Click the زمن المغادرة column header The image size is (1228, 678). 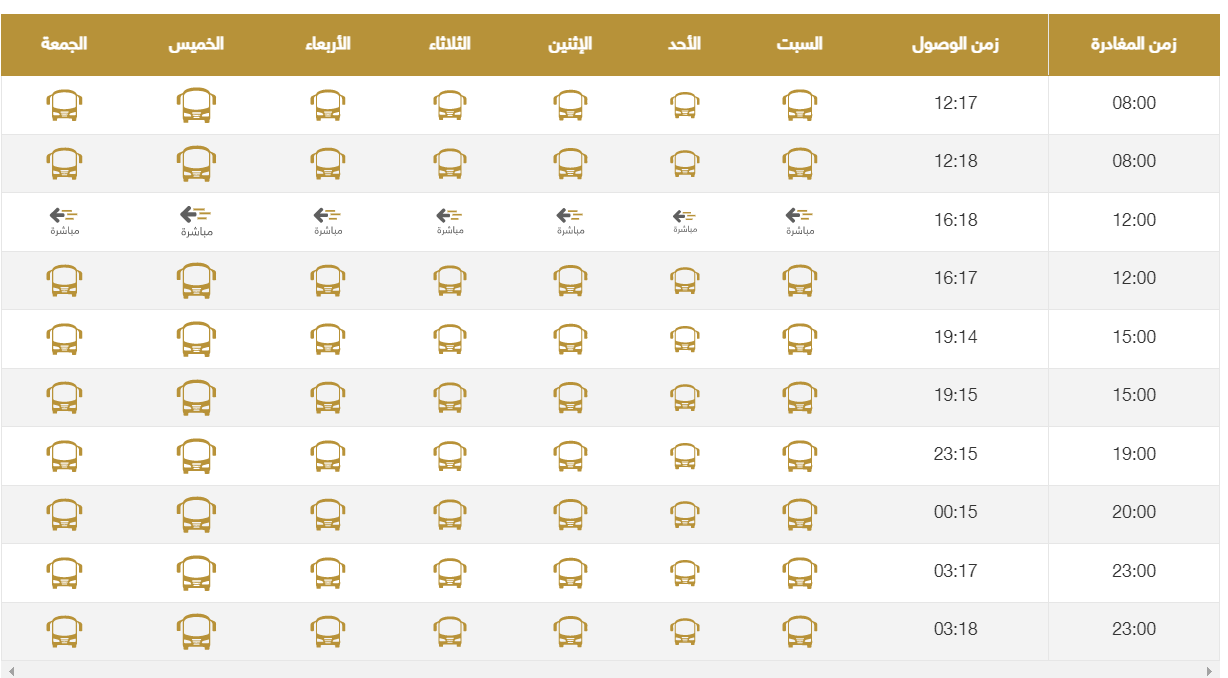coord(1133,45)
